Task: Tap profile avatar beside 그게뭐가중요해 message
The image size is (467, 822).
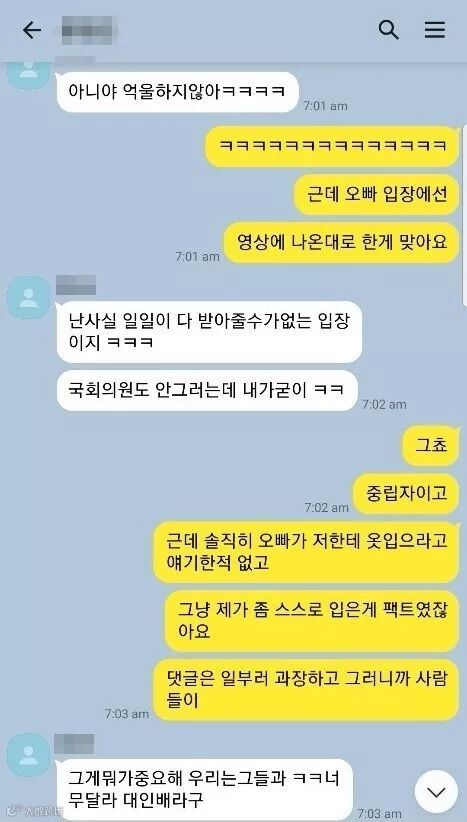Action: point(28,755)
